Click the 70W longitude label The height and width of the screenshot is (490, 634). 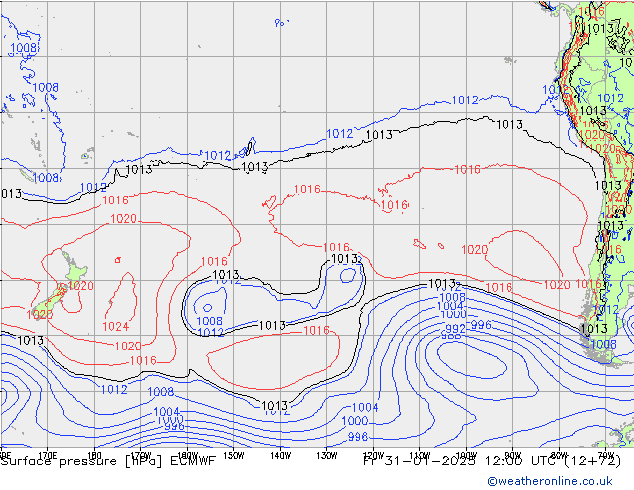tap(606, 455)
